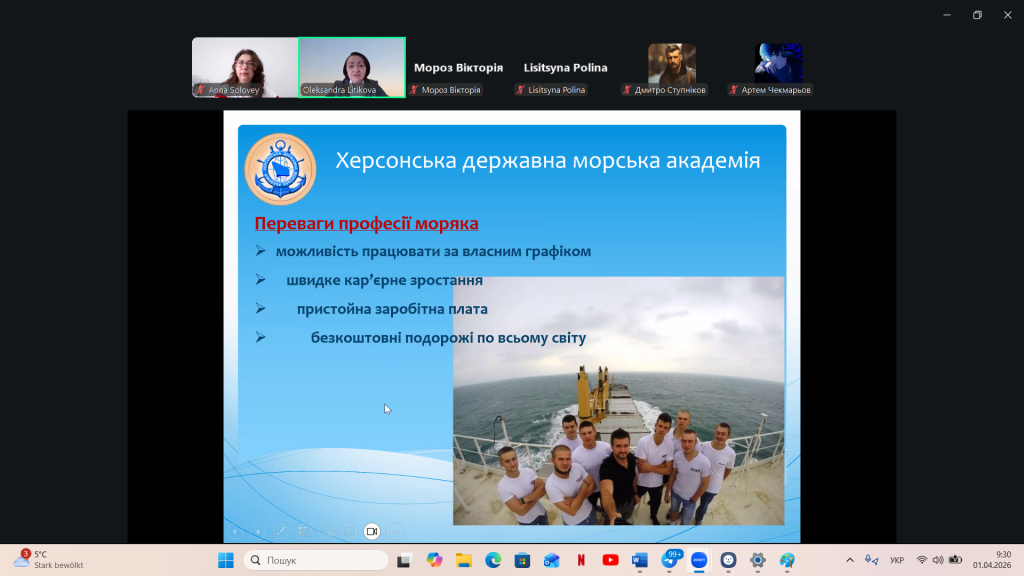Viewport: 1024px width, 576px height.
Task: Expand hidden system tray icons chevron
Action: click(x=850, y=560)
